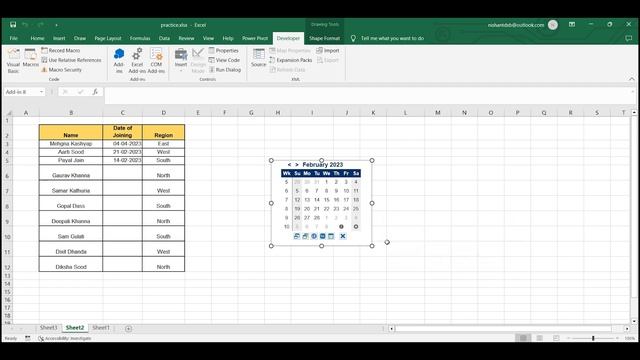Select February 14 in the calendar
This screenshot has width=640, height=360.
coord(317,200)
